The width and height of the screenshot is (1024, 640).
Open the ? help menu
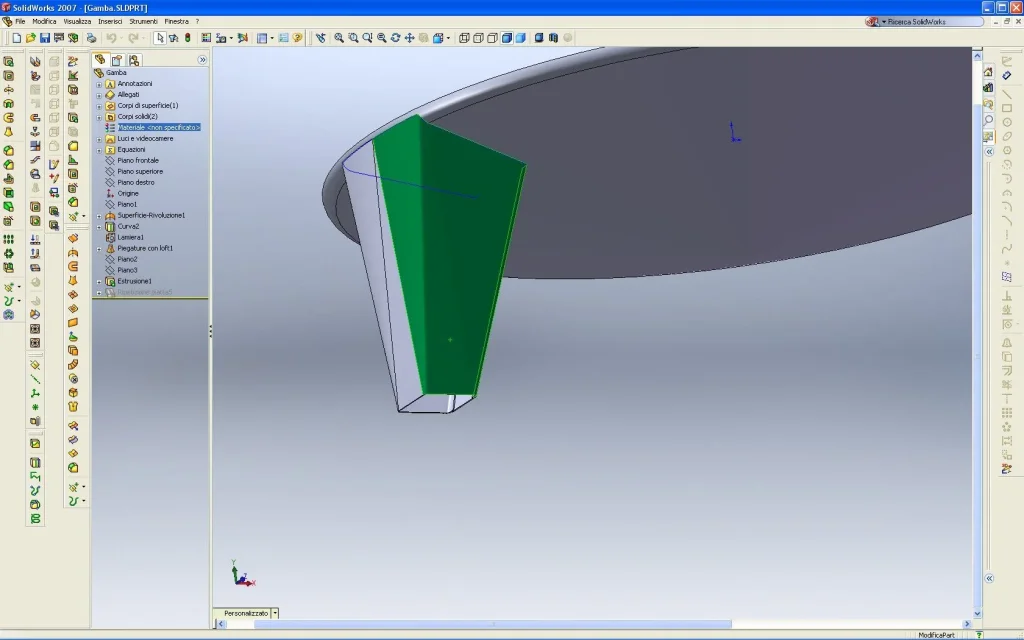197,22
